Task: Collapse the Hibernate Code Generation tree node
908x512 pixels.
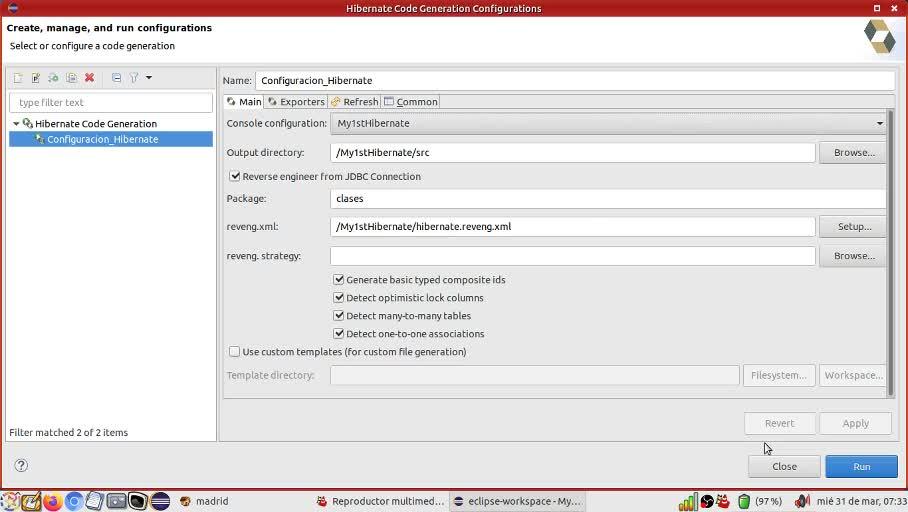Action: click(x=16, y=123)
